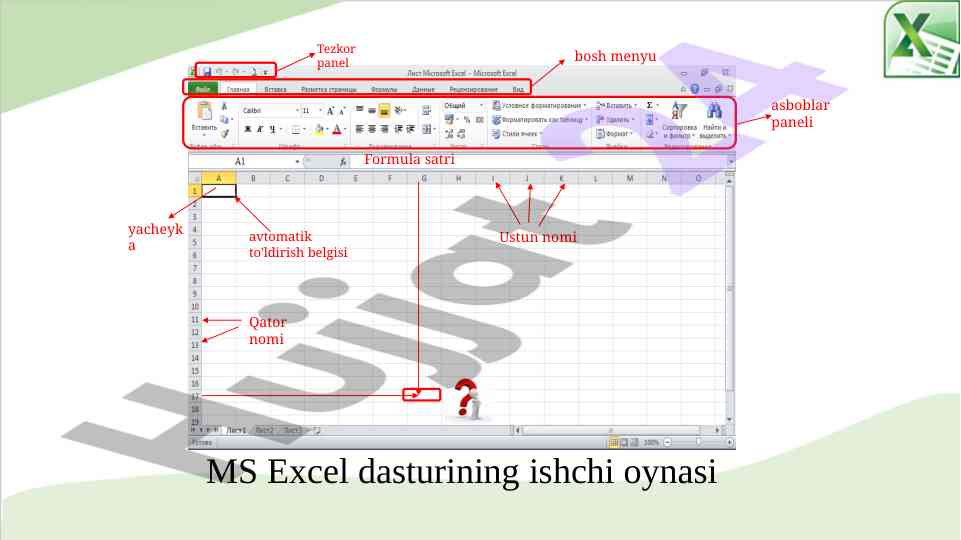The height and width of the screenshot is (540, 961).
Task: Click the Вставить paste clipboard icon
Action: click(204, 112)
